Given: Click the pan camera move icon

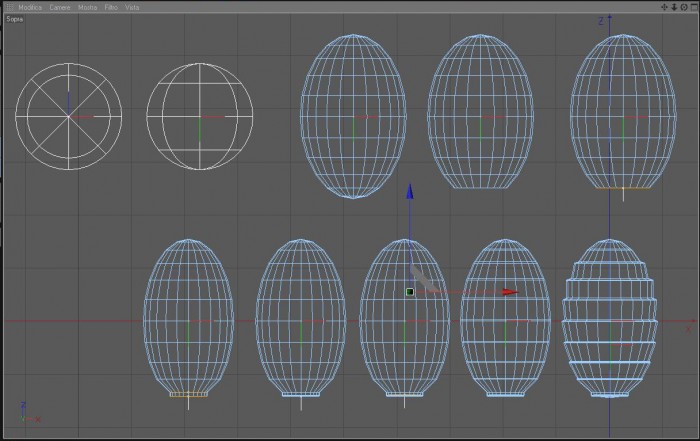Looking at the screenshot, I should point(664,7).
